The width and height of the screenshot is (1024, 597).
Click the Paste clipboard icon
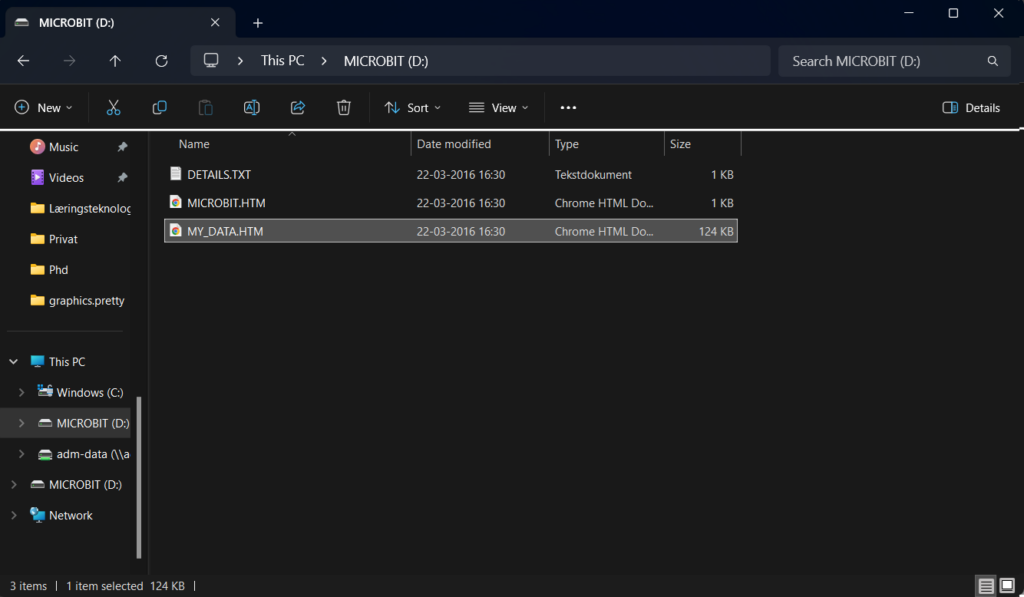click(205, 108)
